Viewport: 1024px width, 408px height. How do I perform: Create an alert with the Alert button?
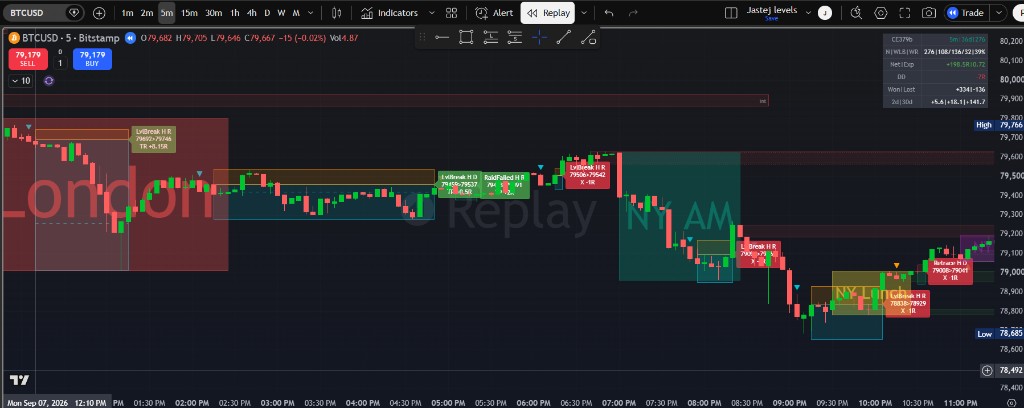click(494, 12)
